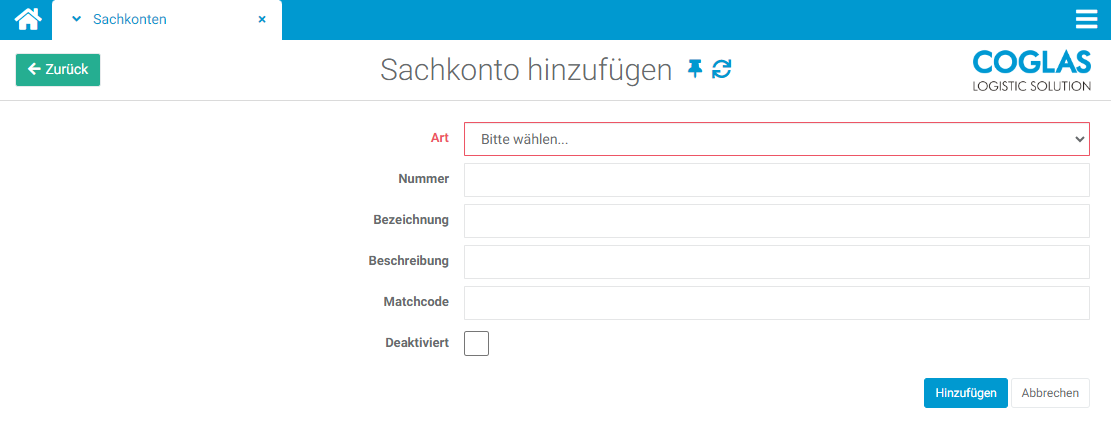Image resolution: width=1111 pixels, height=429 pixels.
Task: Close the Sachkonten tab with the x
Action: click(262, 19)
